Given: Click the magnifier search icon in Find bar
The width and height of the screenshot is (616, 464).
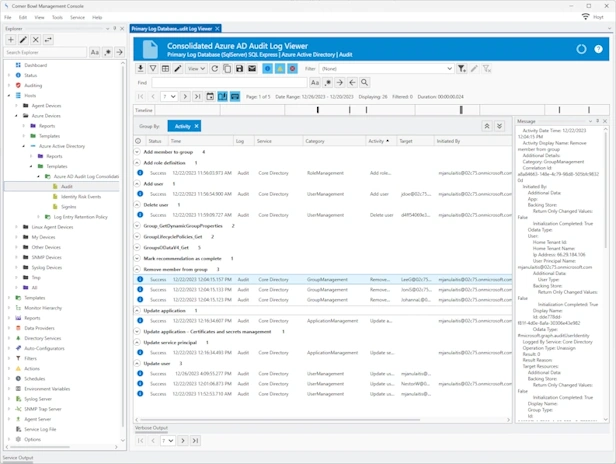Looking at the screenshot, I should tap(365, 83).
